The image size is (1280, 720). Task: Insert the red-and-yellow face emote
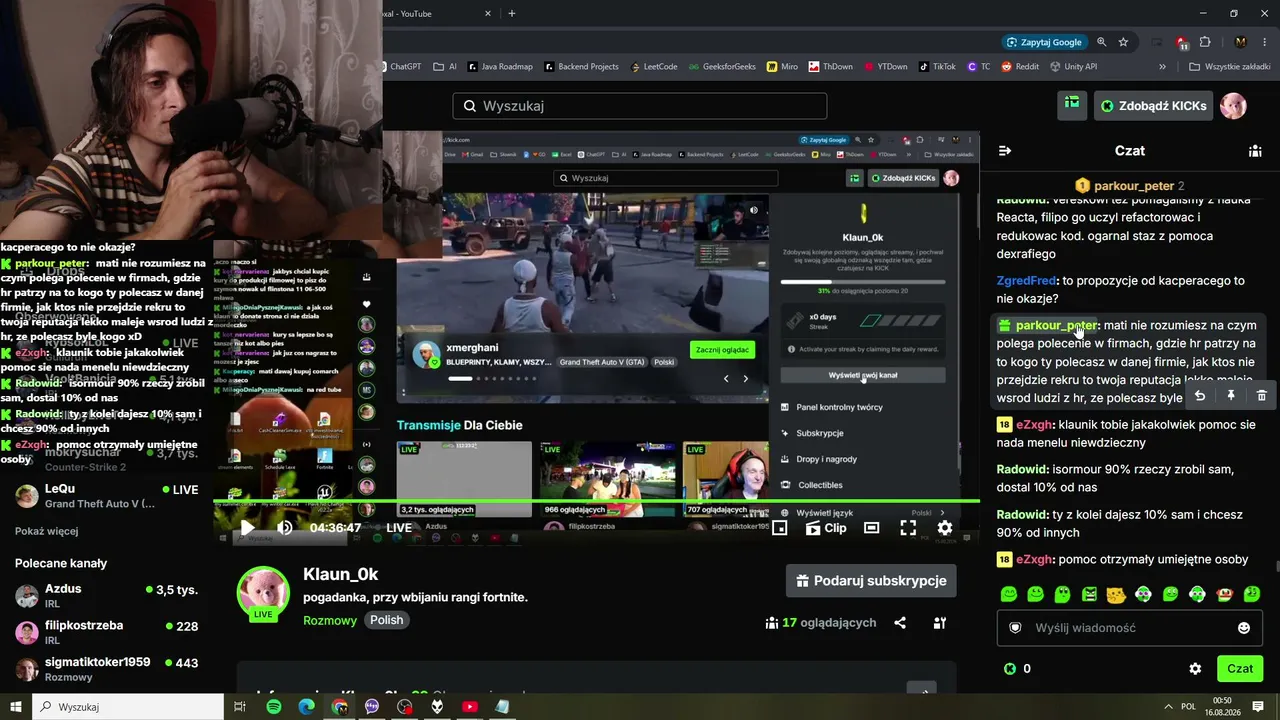[x=1224, y=595]
